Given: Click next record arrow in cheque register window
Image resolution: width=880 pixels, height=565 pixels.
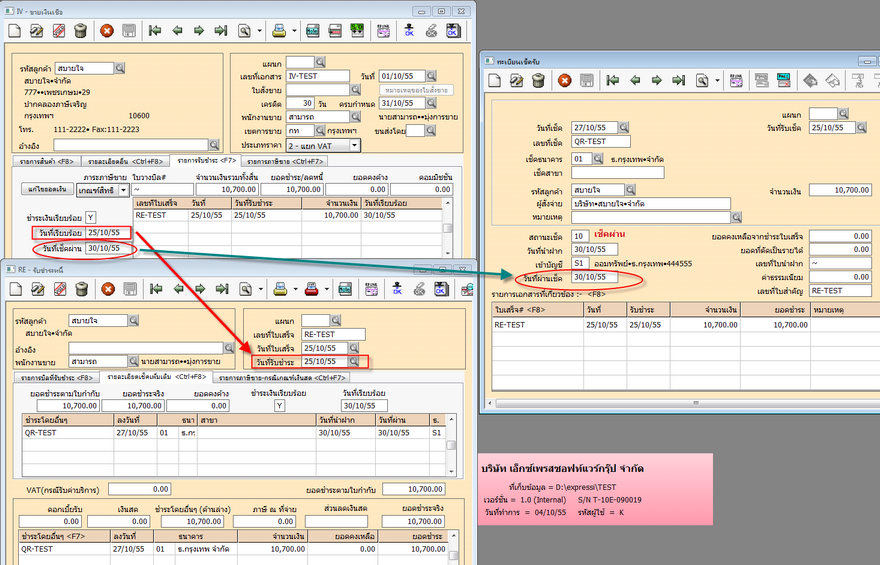Looking at the screenshot, I should [x=657, y=80].
